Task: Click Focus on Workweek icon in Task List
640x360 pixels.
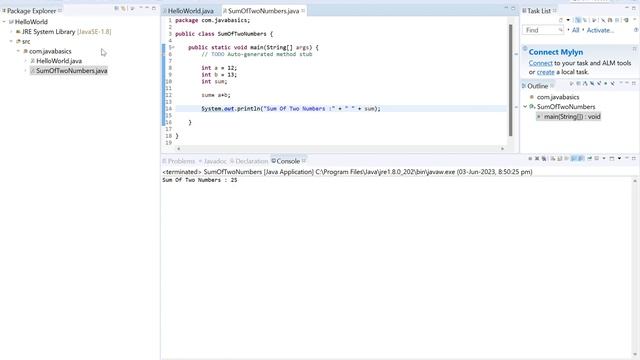Action: coord(594,20)
